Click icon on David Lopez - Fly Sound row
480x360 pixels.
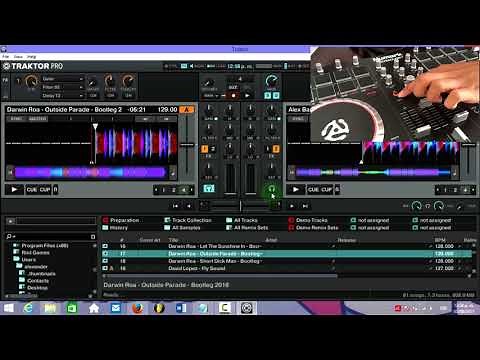105,268
